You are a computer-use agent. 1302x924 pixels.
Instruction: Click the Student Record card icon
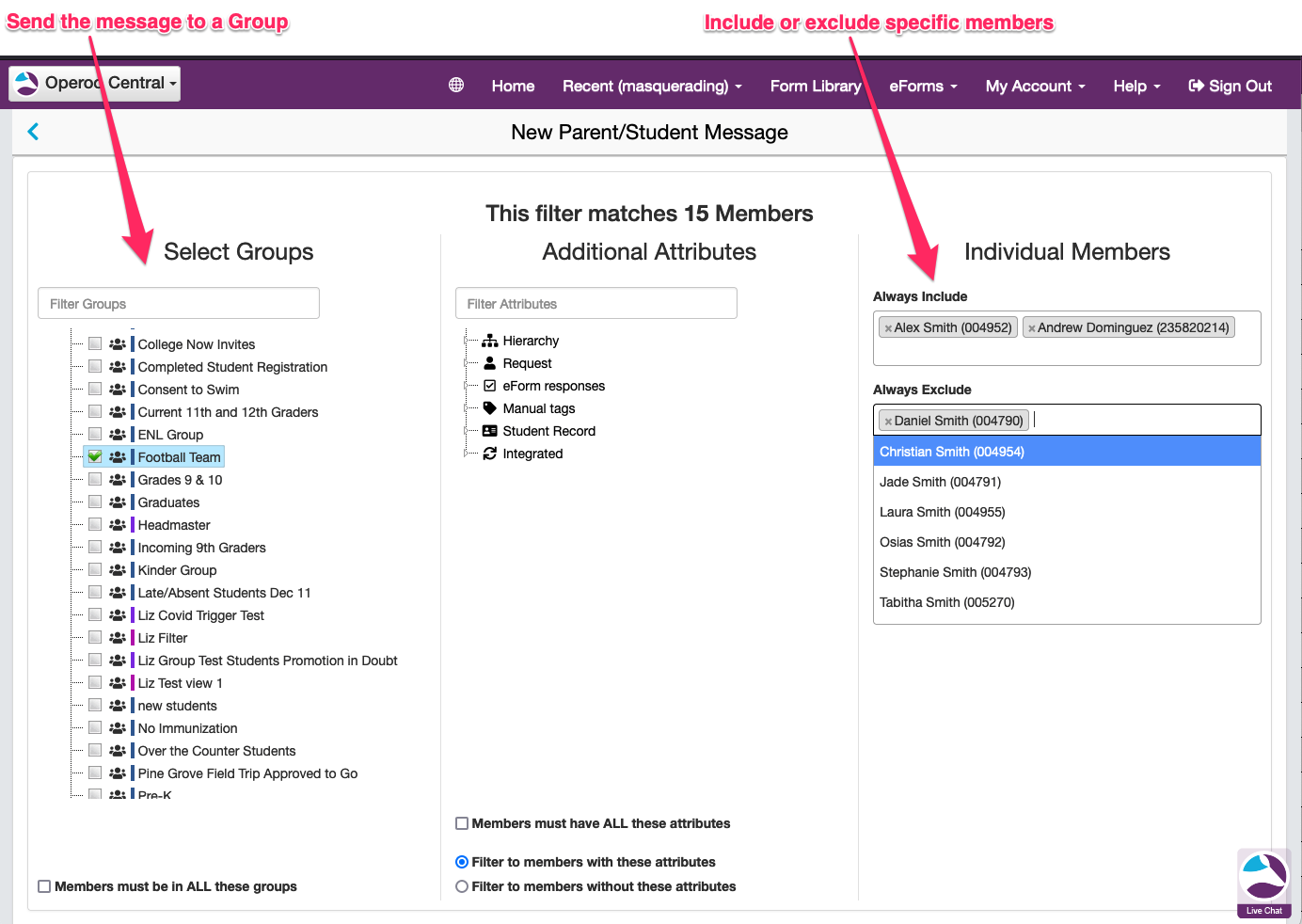click(x=489, y=431)
